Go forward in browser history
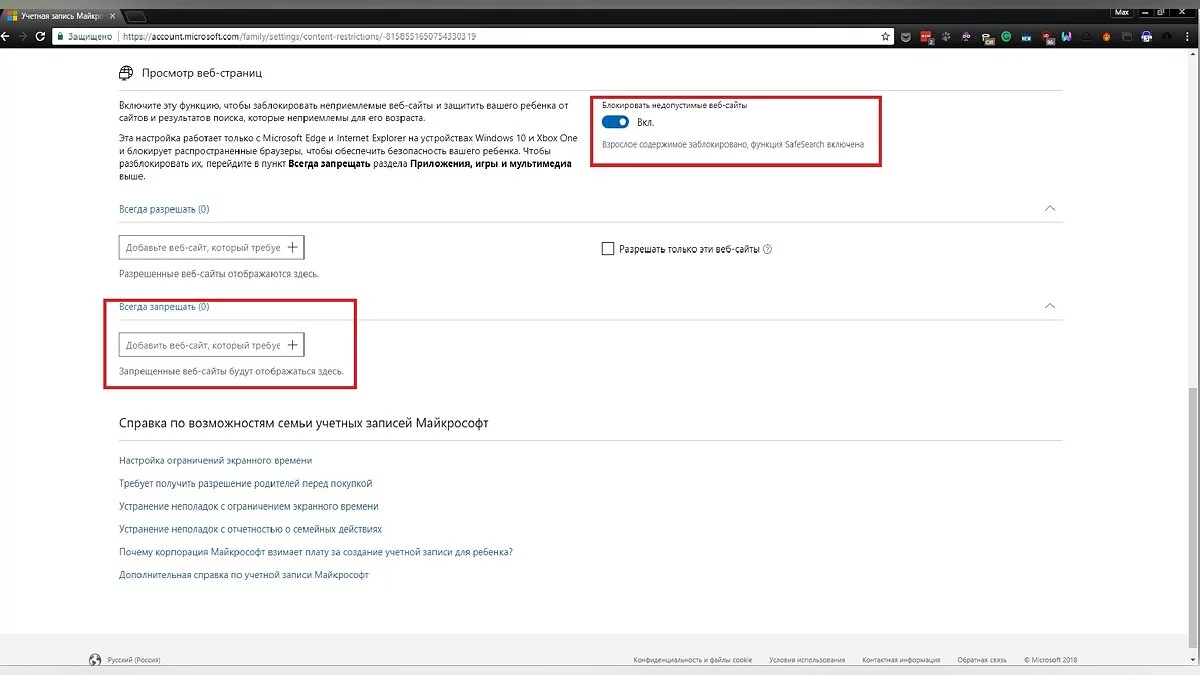Screen dimensions: 1200x675 [x=21, y=36]
